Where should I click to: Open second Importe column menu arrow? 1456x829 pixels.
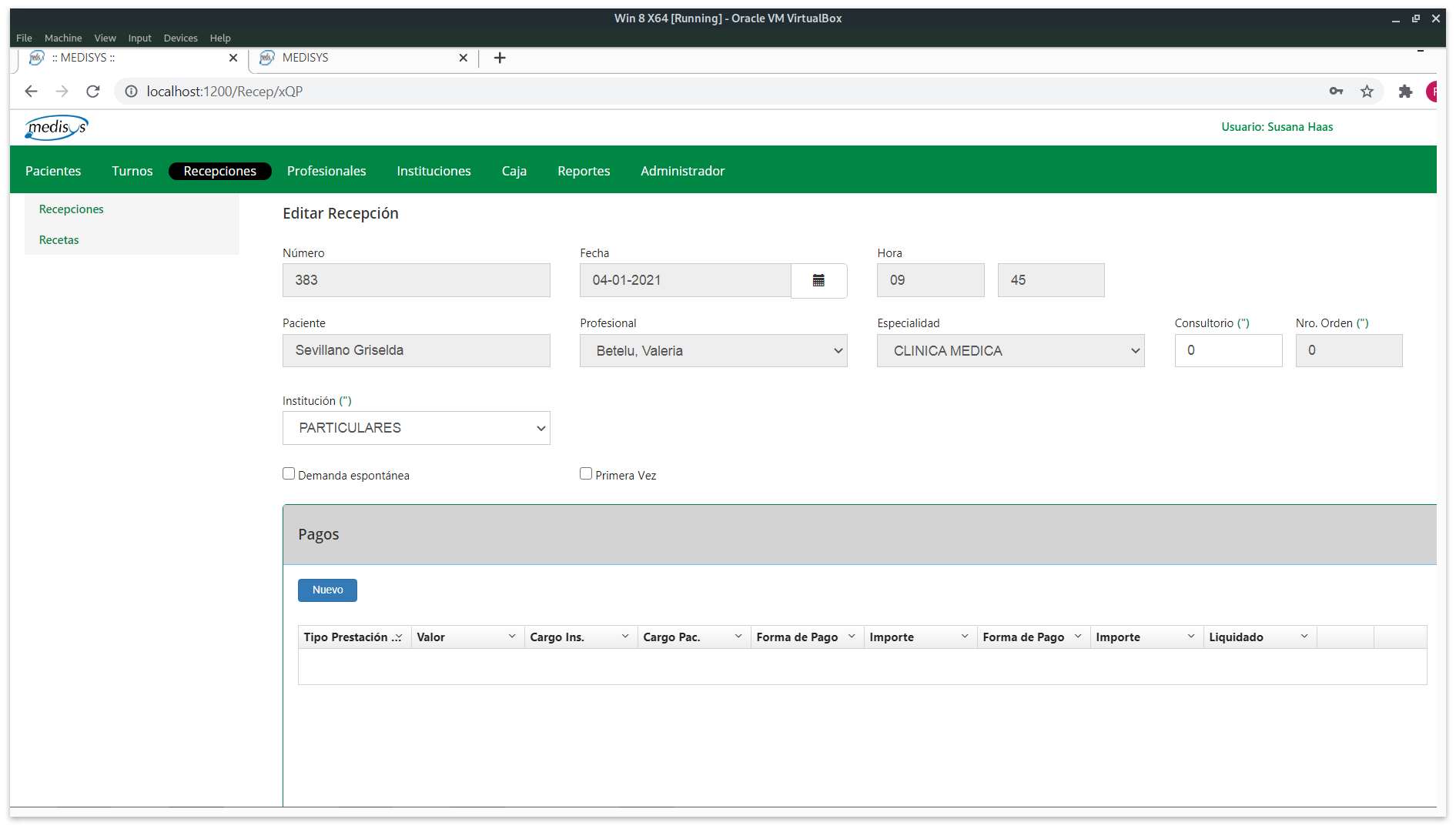click(x=1191, y=637)
